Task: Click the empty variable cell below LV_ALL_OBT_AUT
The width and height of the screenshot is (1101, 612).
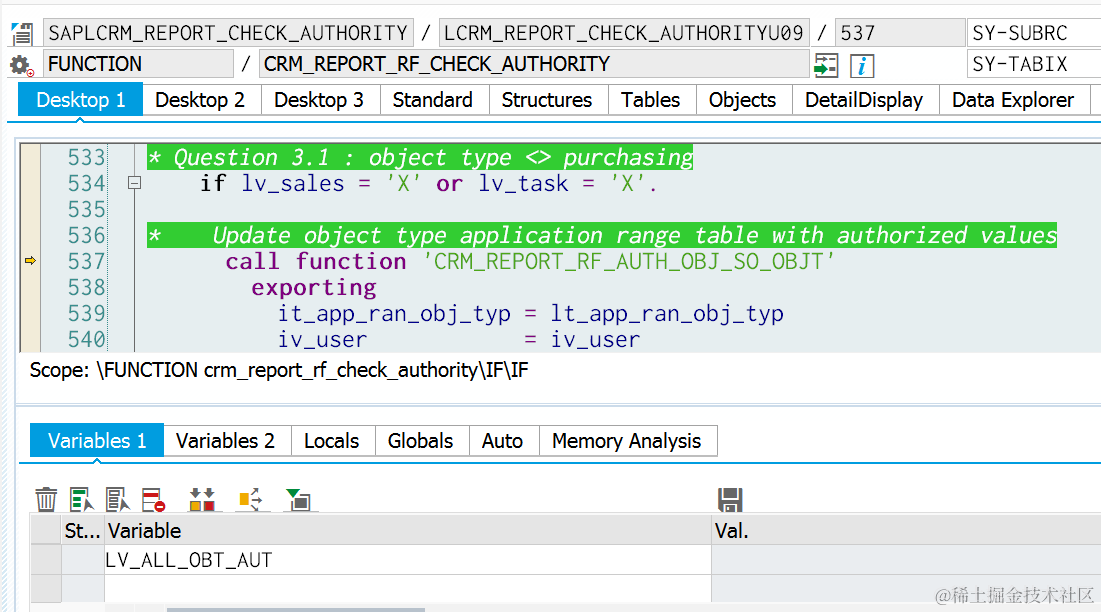Action: pos(407,588)
